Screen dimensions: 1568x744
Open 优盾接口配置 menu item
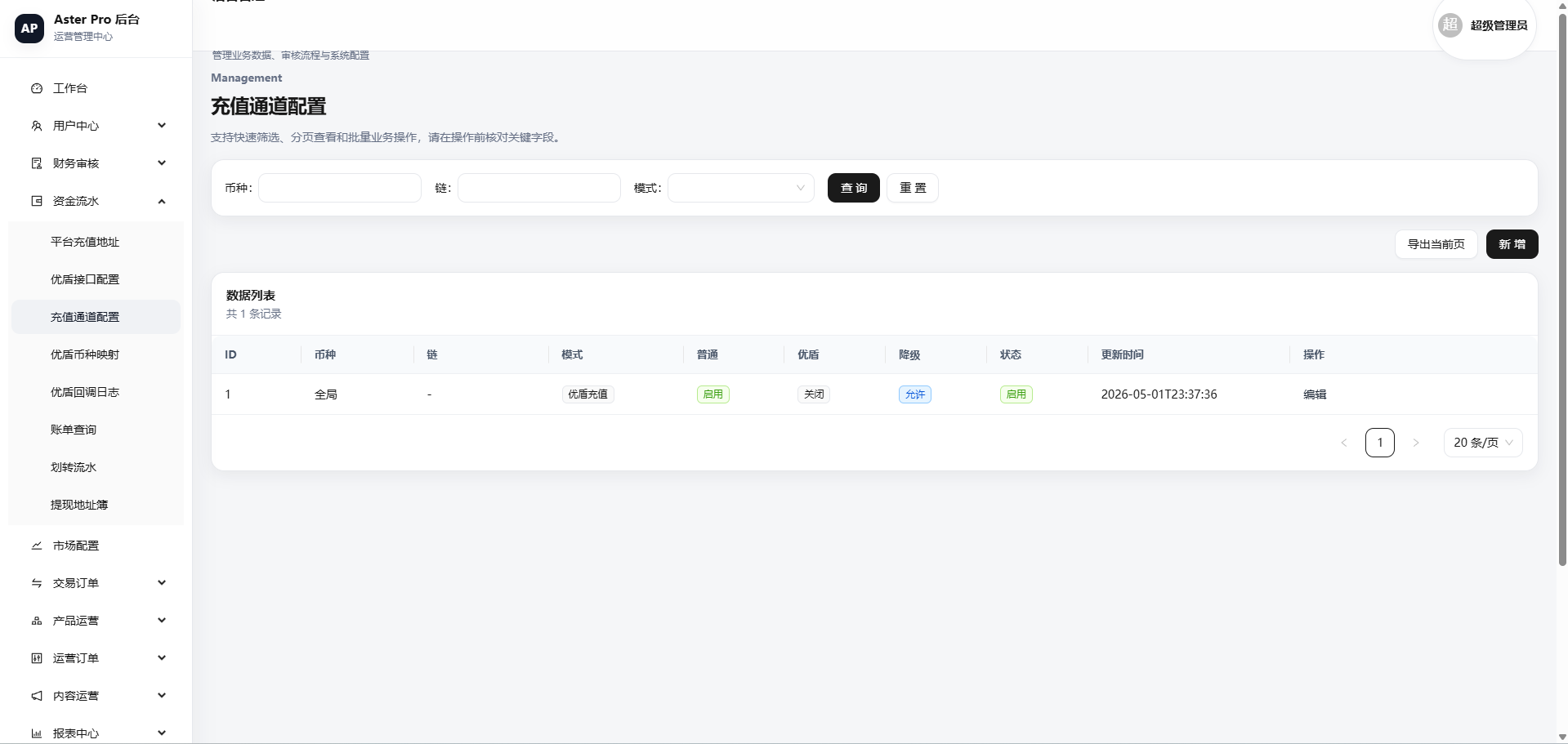click(x=96, y=279)
